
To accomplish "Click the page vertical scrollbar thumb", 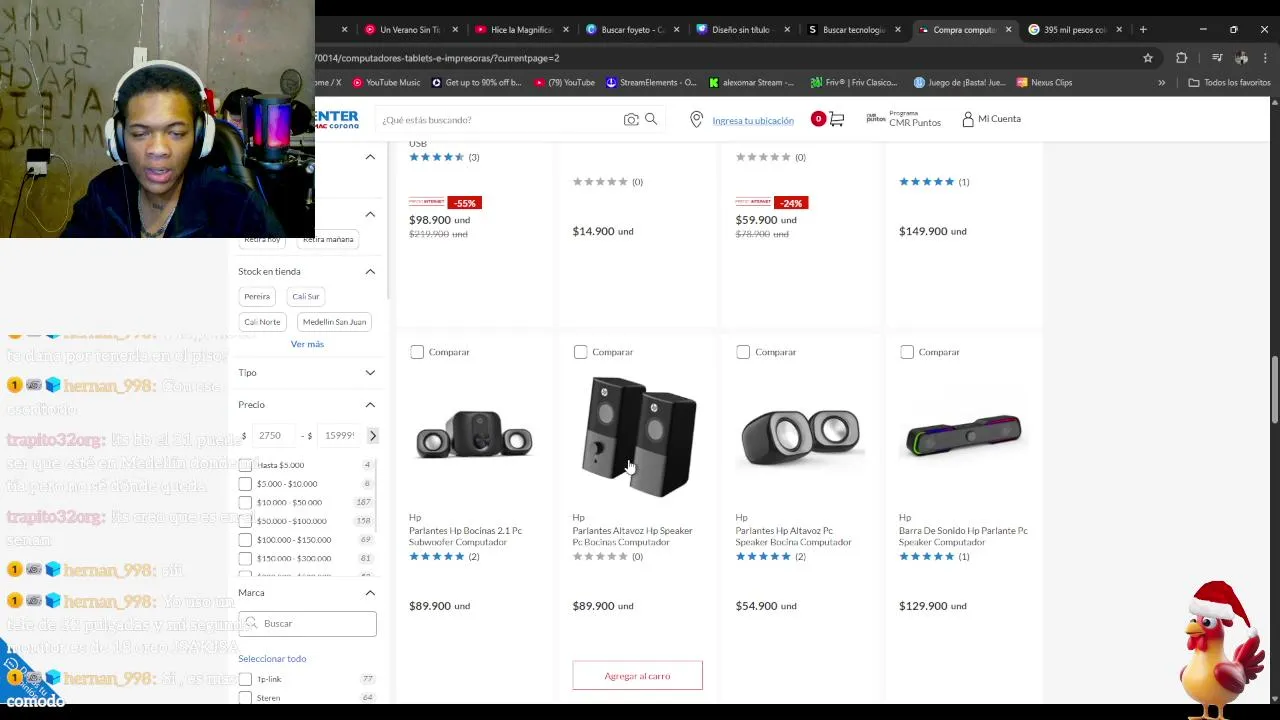I will click(1274, 390).
